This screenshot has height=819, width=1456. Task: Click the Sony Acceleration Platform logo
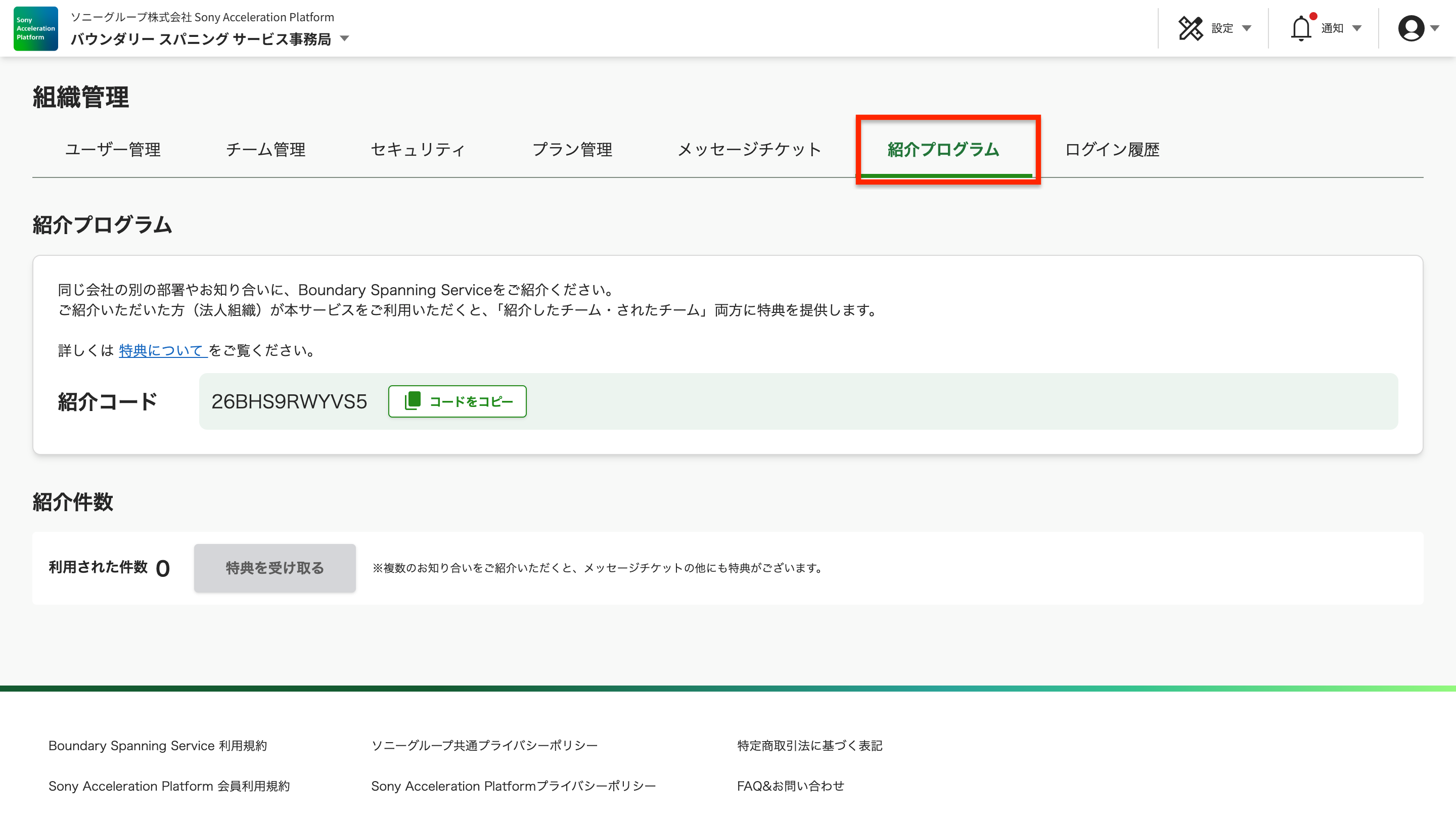[35, 28]
